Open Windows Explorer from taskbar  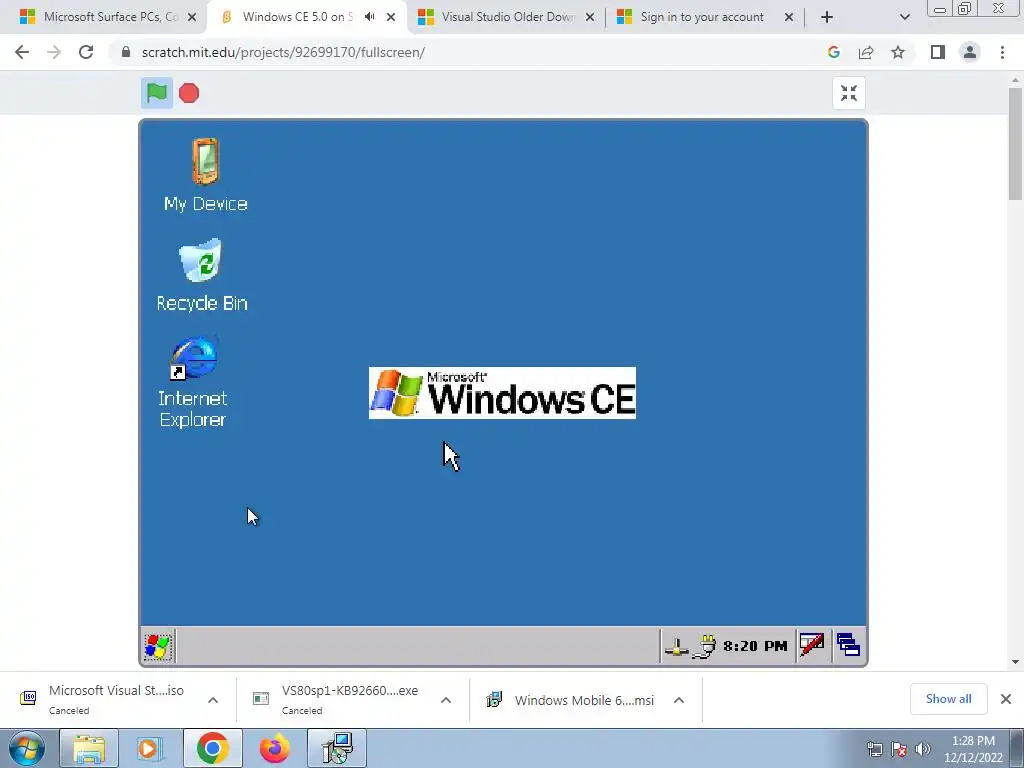click(89, 748)
